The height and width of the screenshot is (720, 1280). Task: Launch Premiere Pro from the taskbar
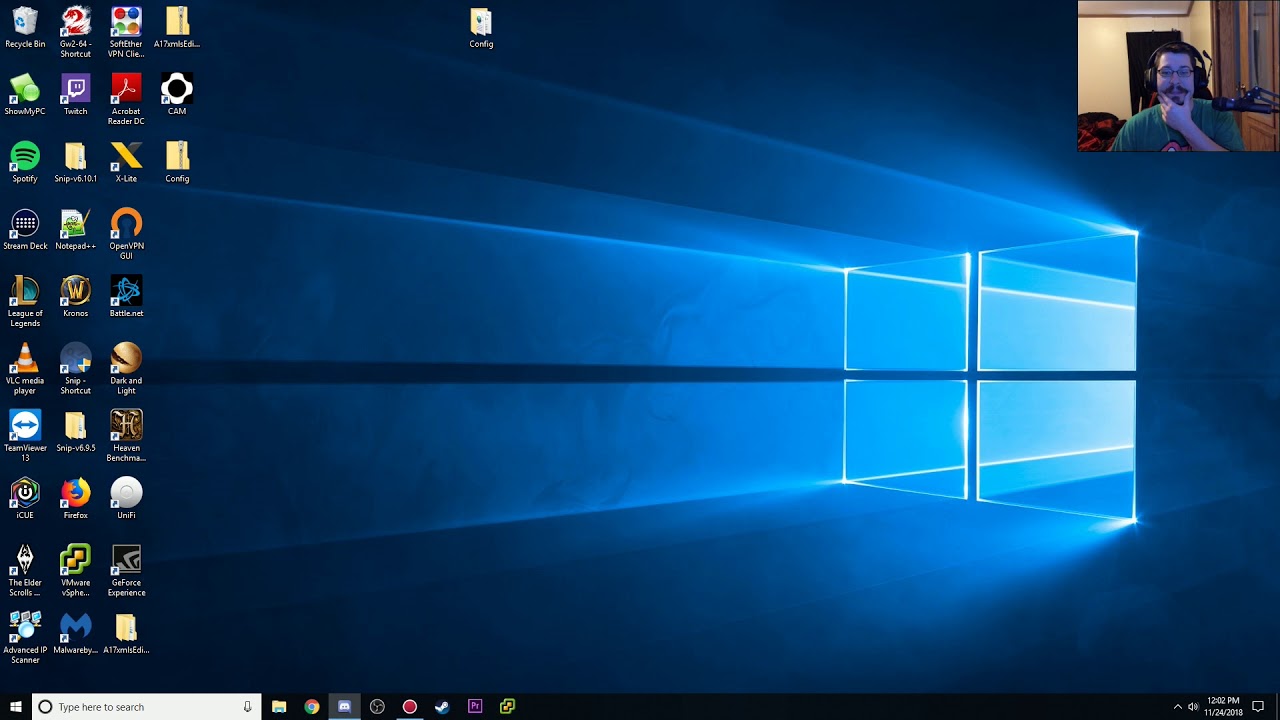click(475, 707)
